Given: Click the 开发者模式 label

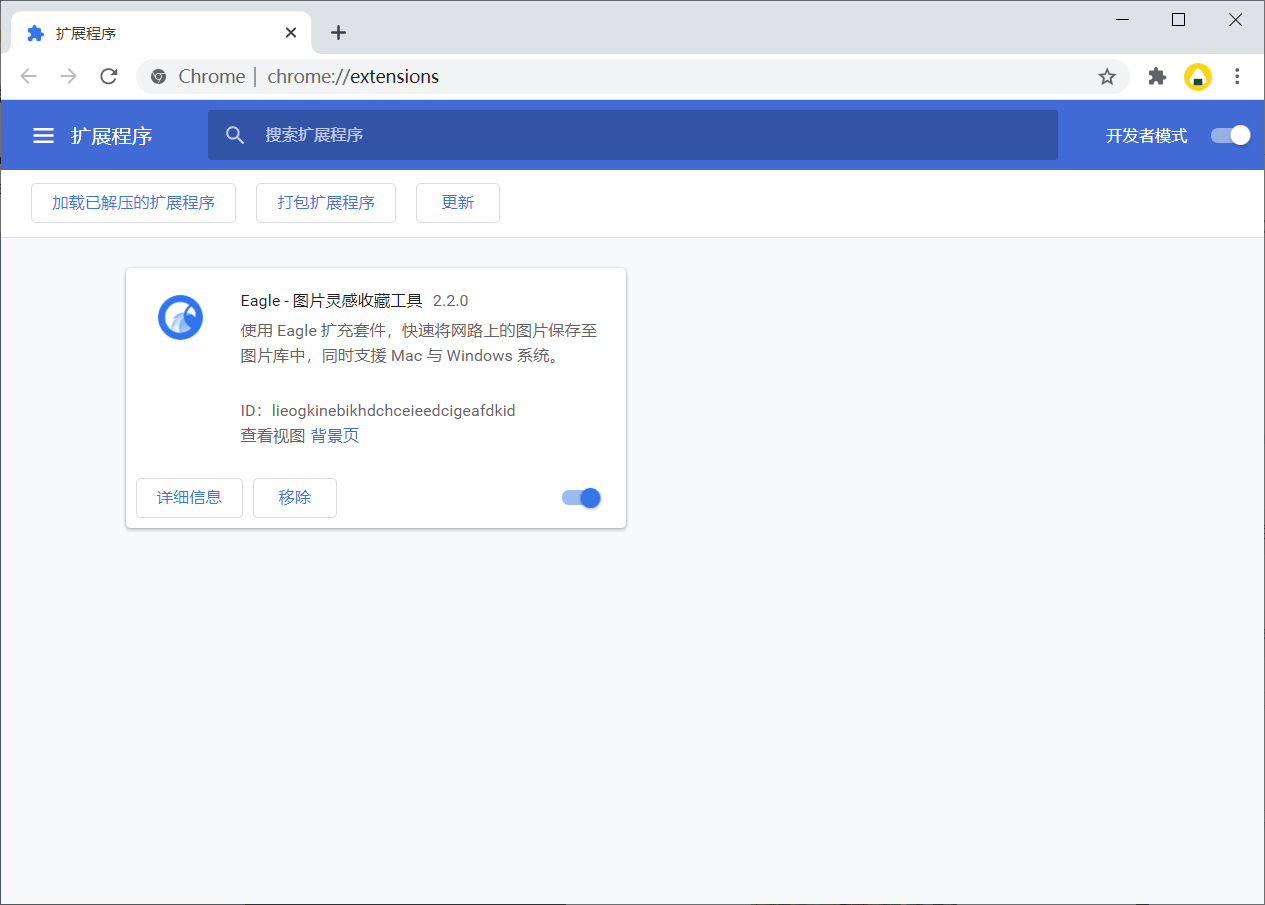Looking at the screenshot, I should click(x=1147, y=136).
